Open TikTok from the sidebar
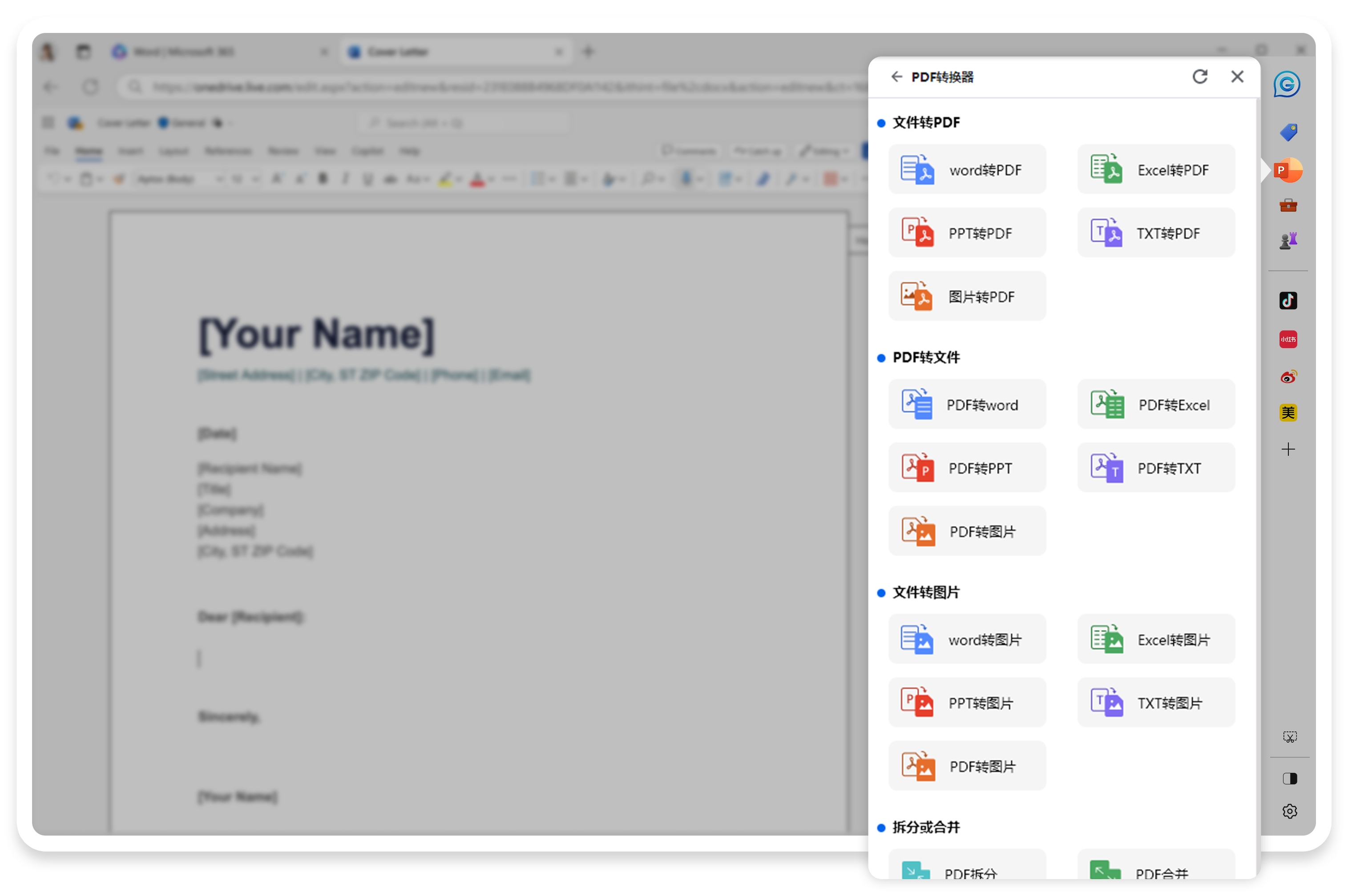Image resolution: width=1348 pixels, height=896 pixels. tap(1287, 301)
